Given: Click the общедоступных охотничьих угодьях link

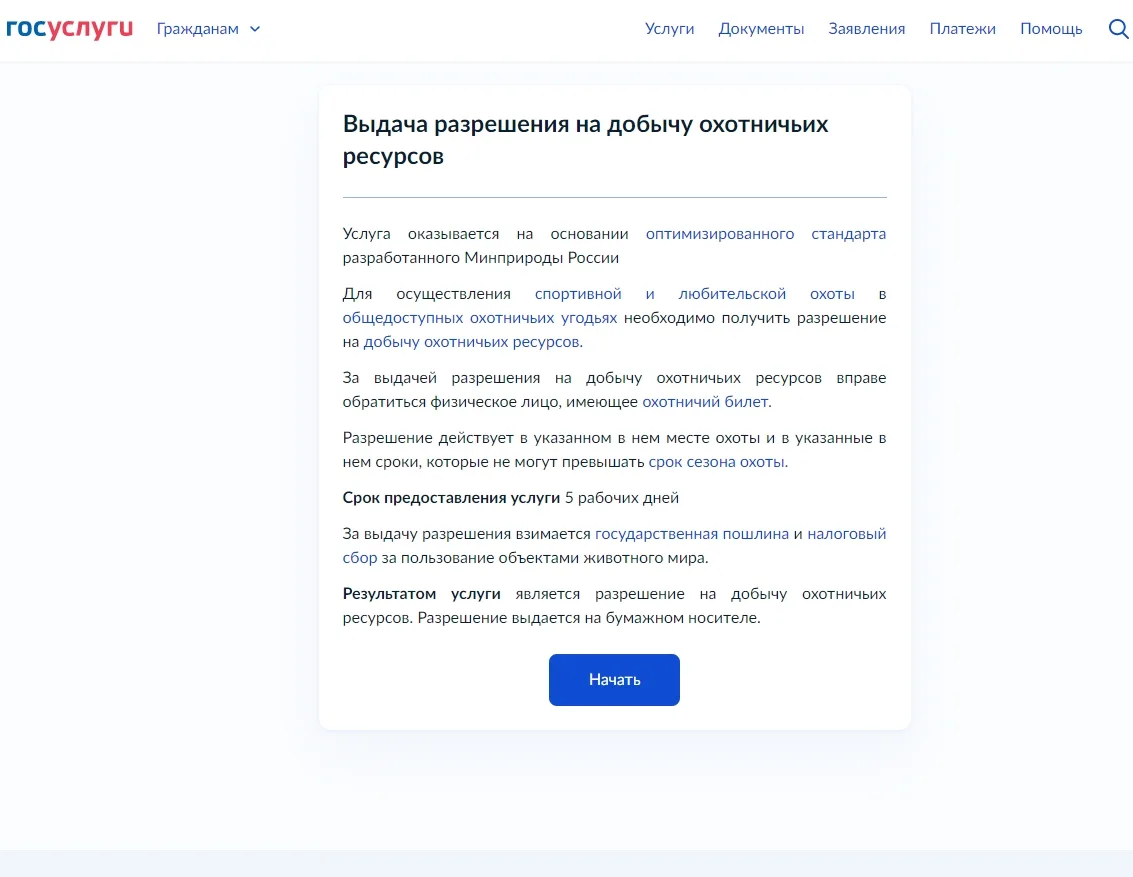Looking at the screenshot, I should tap(480, 318).
